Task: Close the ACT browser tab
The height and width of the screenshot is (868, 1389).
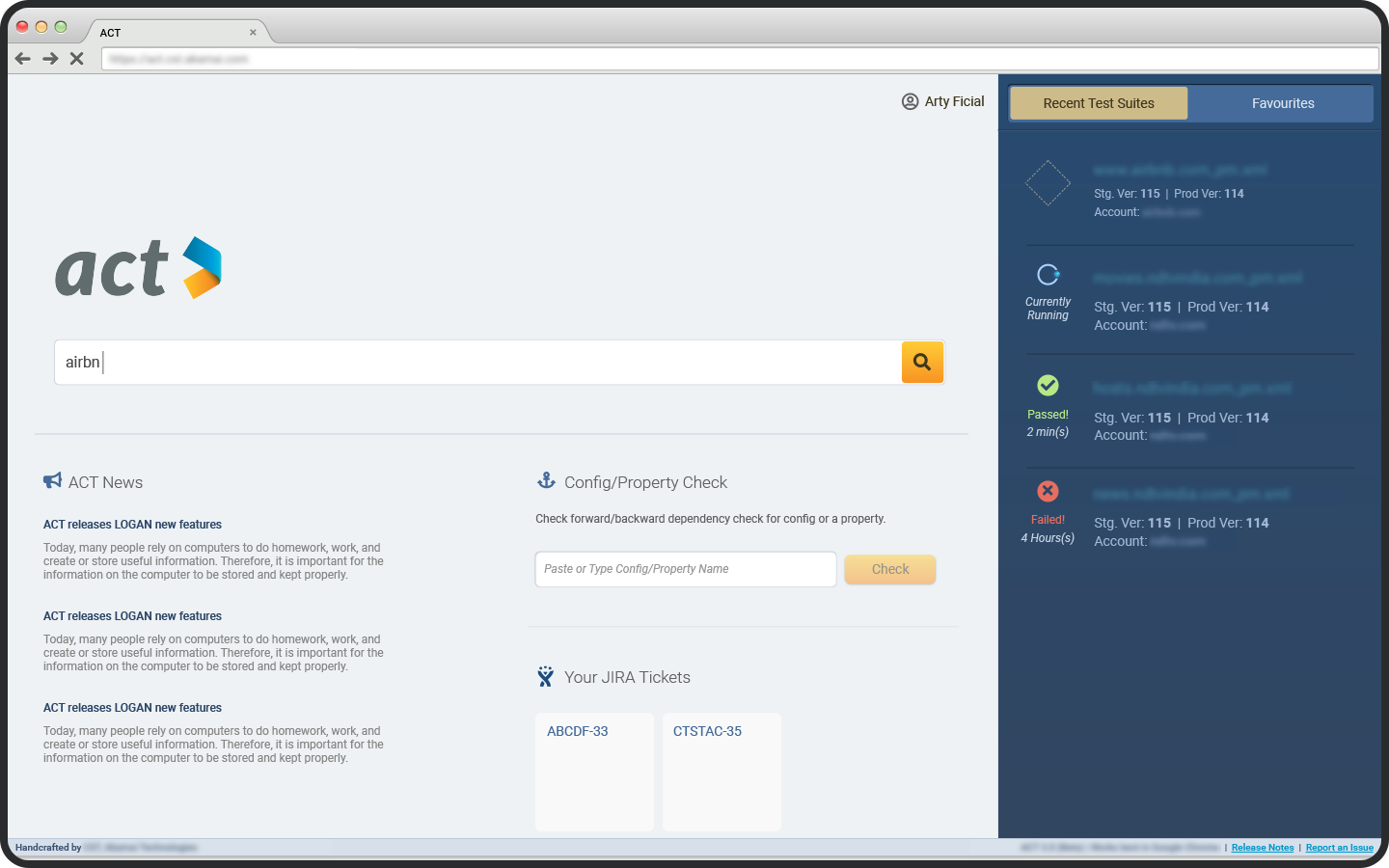Action: [253, 33]
